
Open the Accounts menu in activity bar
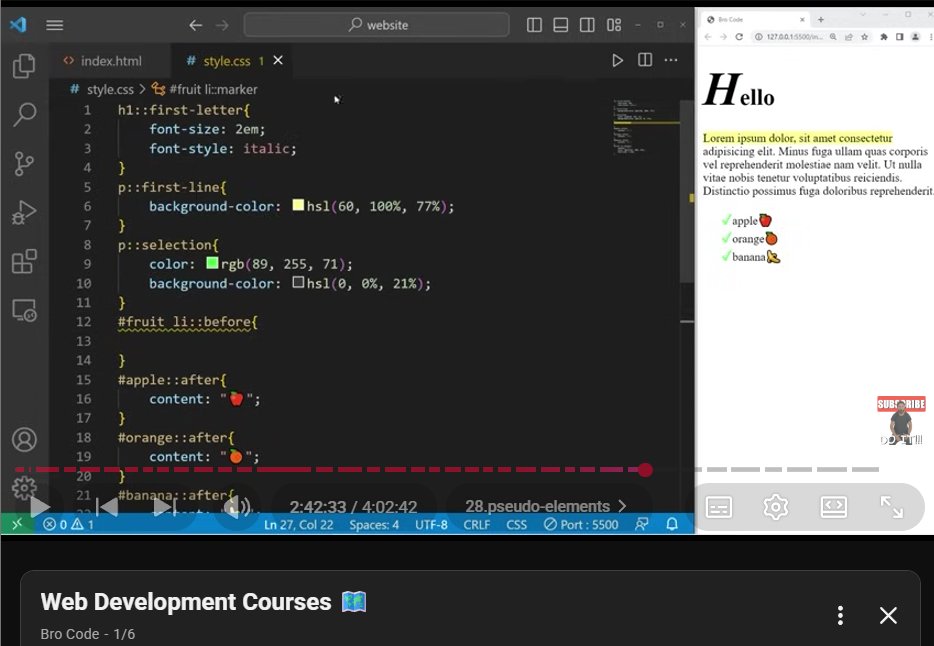pos(24,439)
